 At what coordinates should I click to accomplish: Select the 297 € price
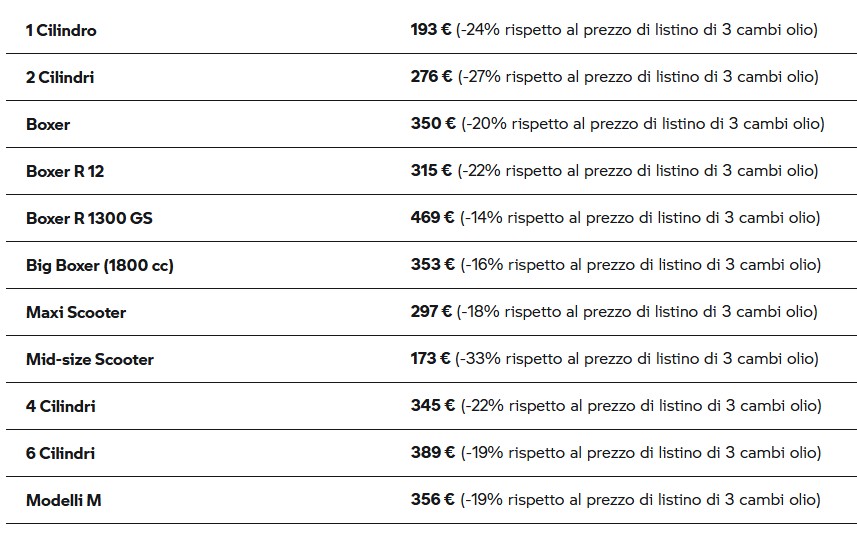click(x=432, y=311)
